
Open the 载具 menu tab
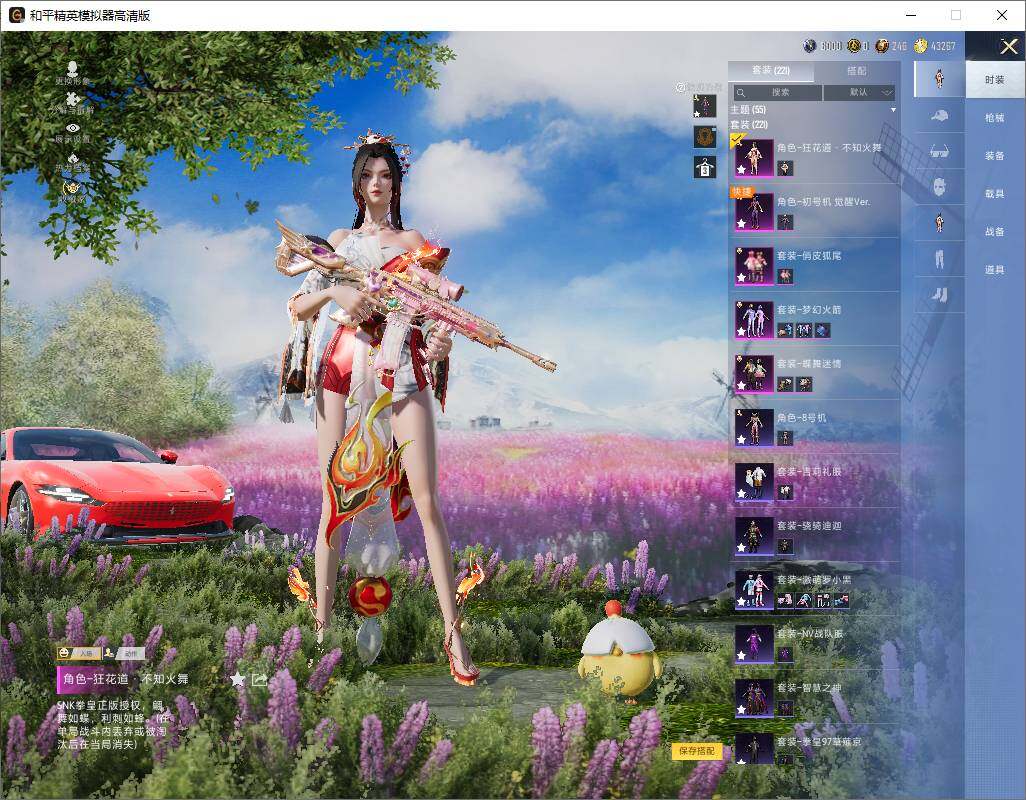click(995, 194)
